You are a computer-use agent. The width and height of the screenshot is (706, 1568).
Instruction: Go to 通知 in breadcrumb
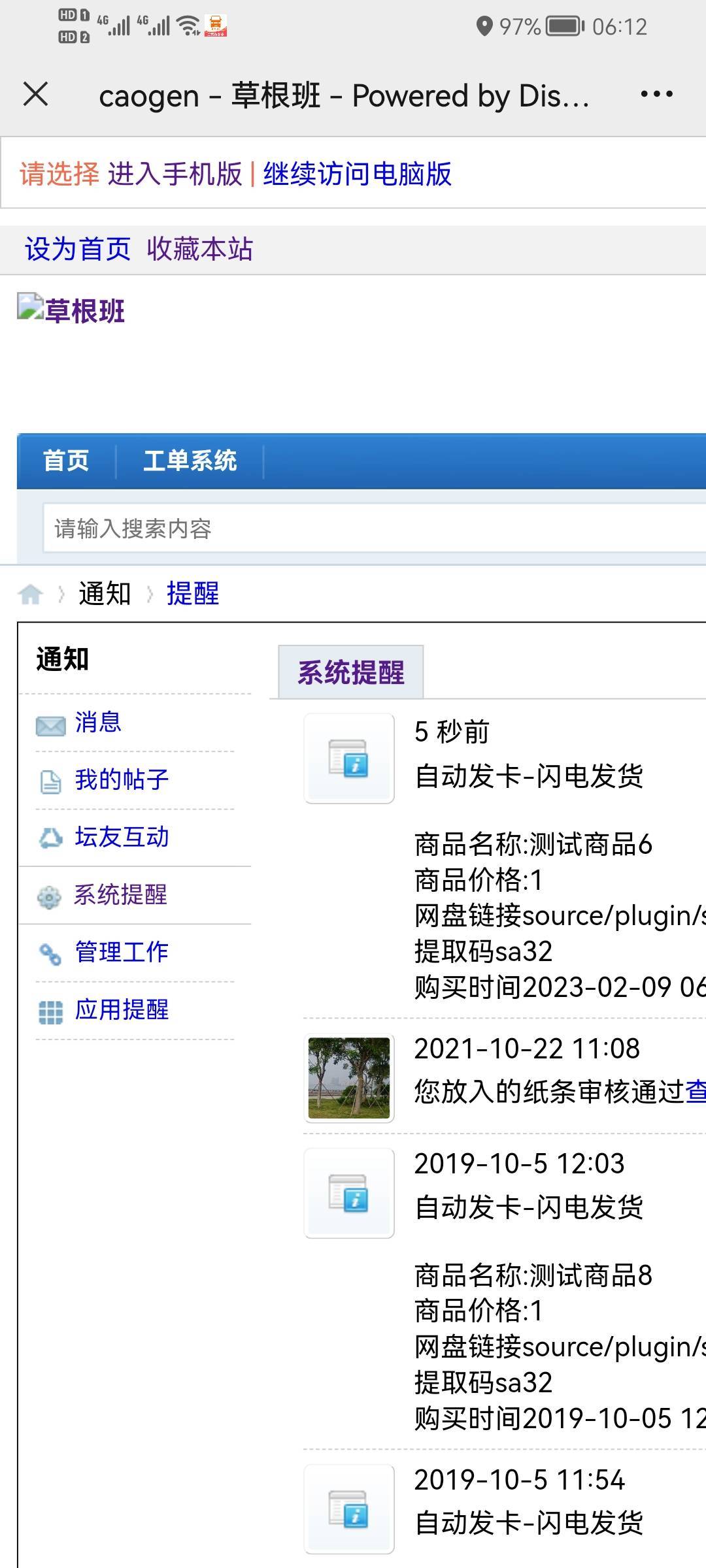click(105, 594)
